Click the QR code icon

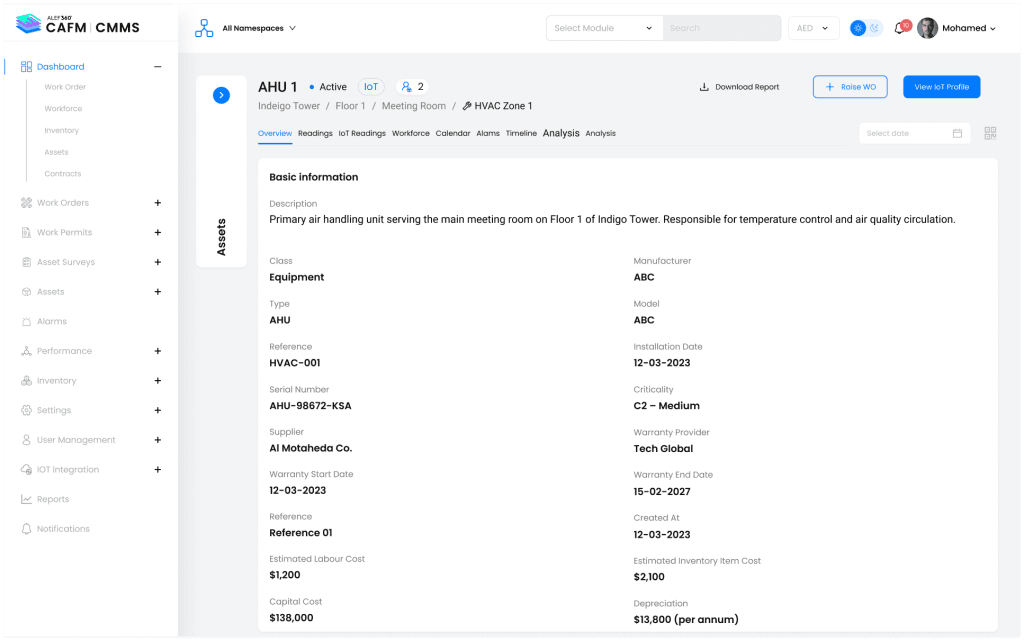990,133
